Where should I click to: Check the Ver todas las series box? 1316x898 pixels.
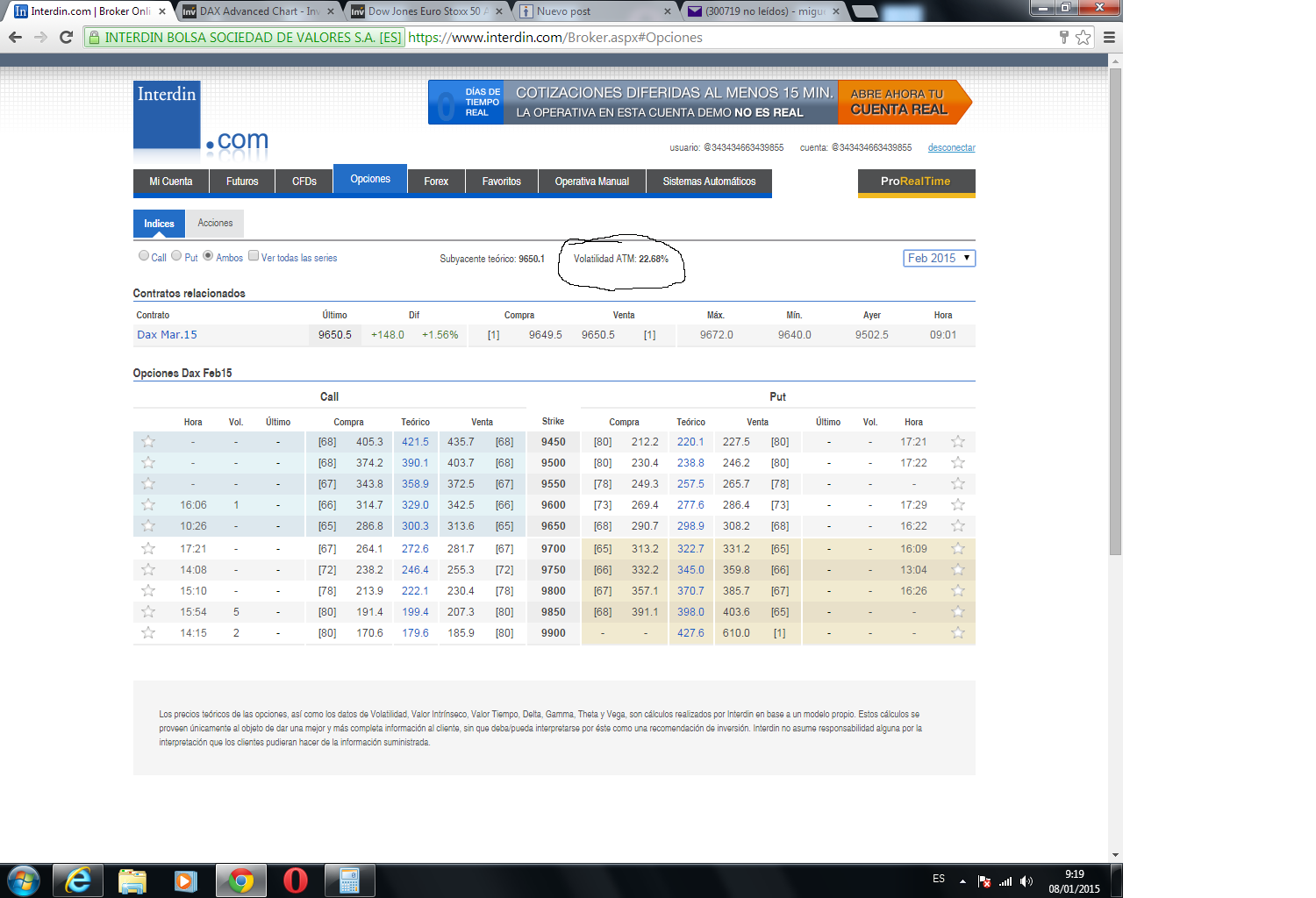pyautogui.click(x=254, y=256)
